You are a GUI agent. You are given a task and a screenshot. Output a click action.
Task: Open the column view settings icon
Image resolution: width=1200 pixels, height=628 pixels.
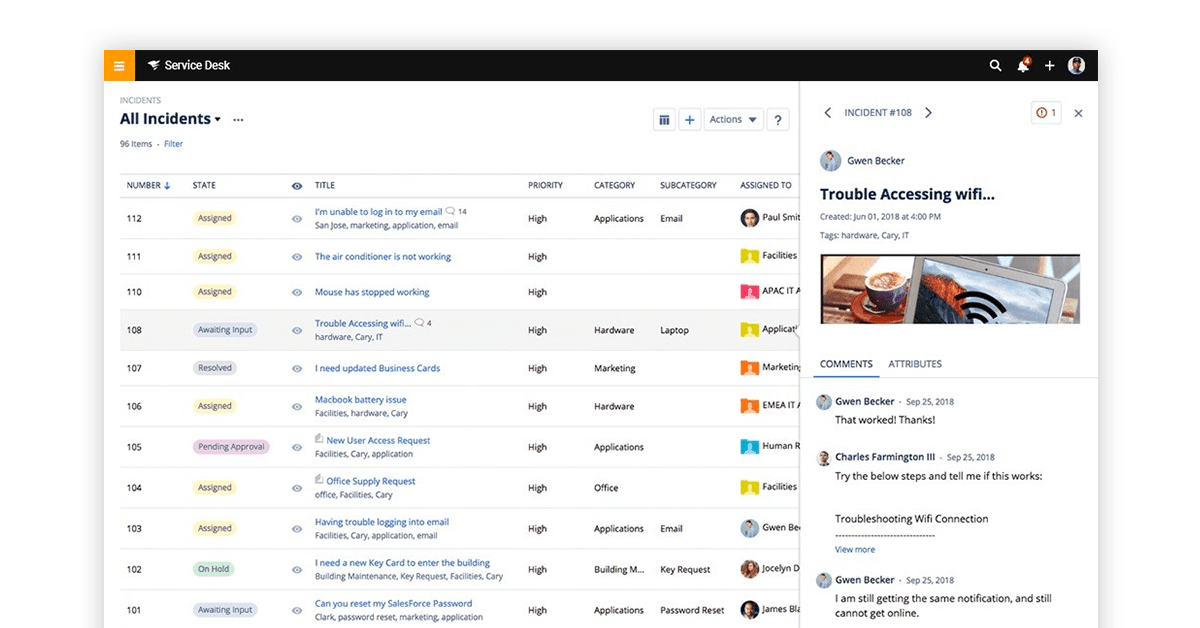coord(664,119)
